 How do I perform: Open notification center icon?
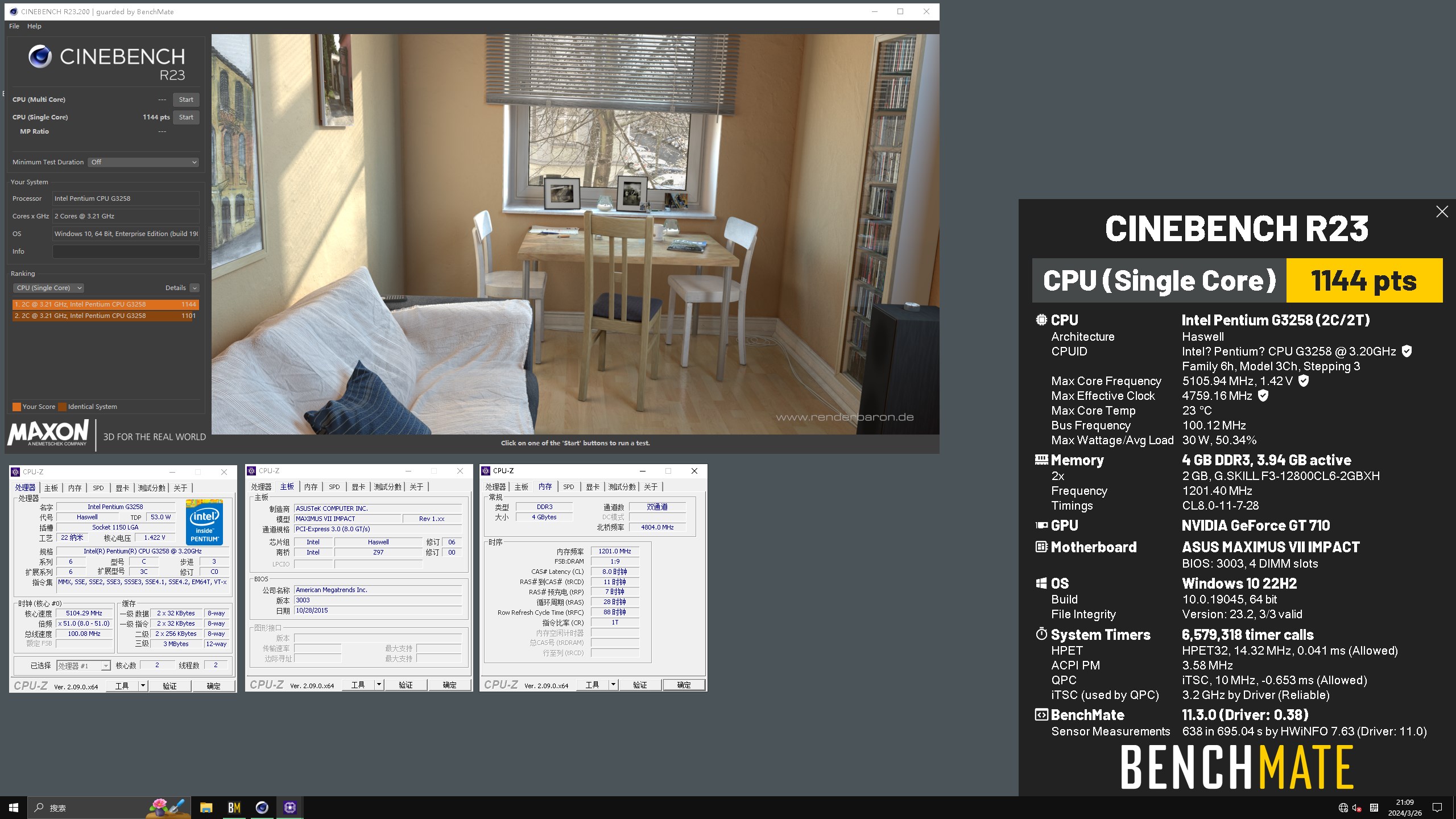click(1437, 808)
